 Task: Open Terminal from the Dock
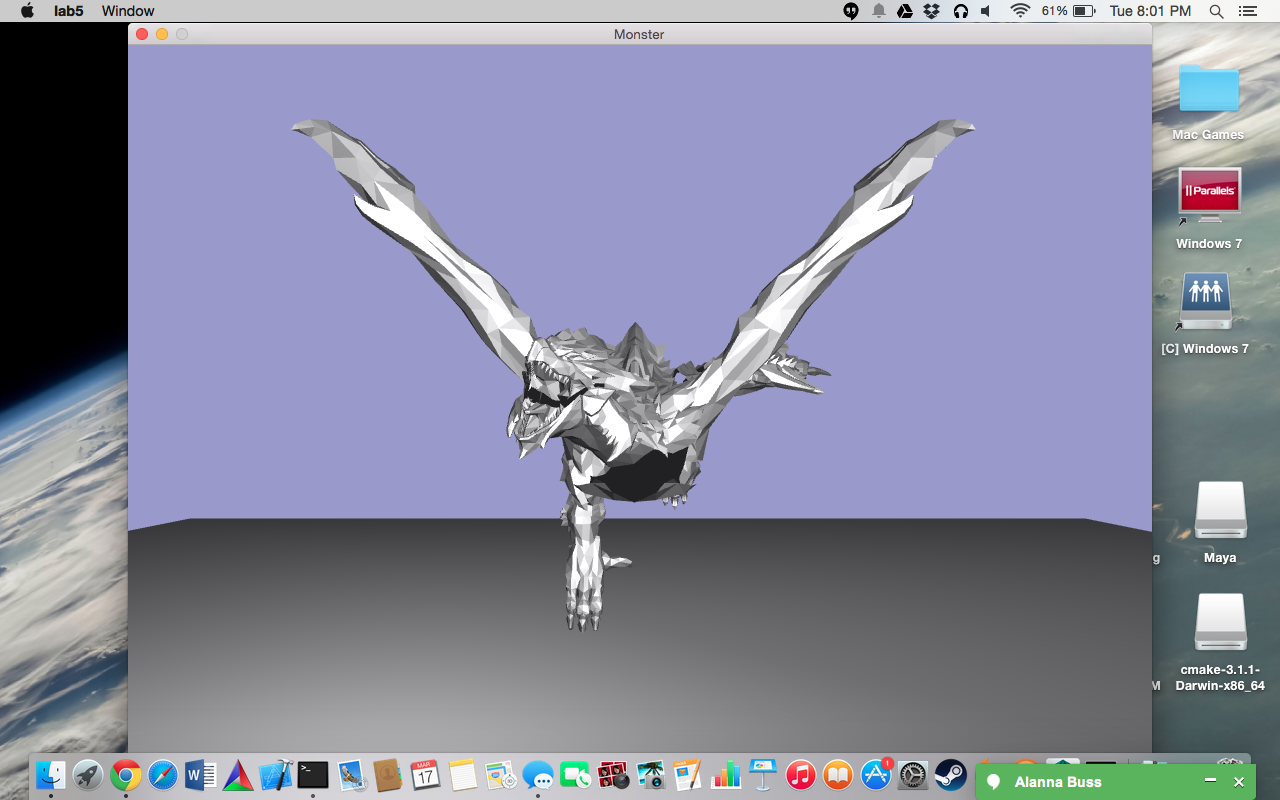(313, 775)
